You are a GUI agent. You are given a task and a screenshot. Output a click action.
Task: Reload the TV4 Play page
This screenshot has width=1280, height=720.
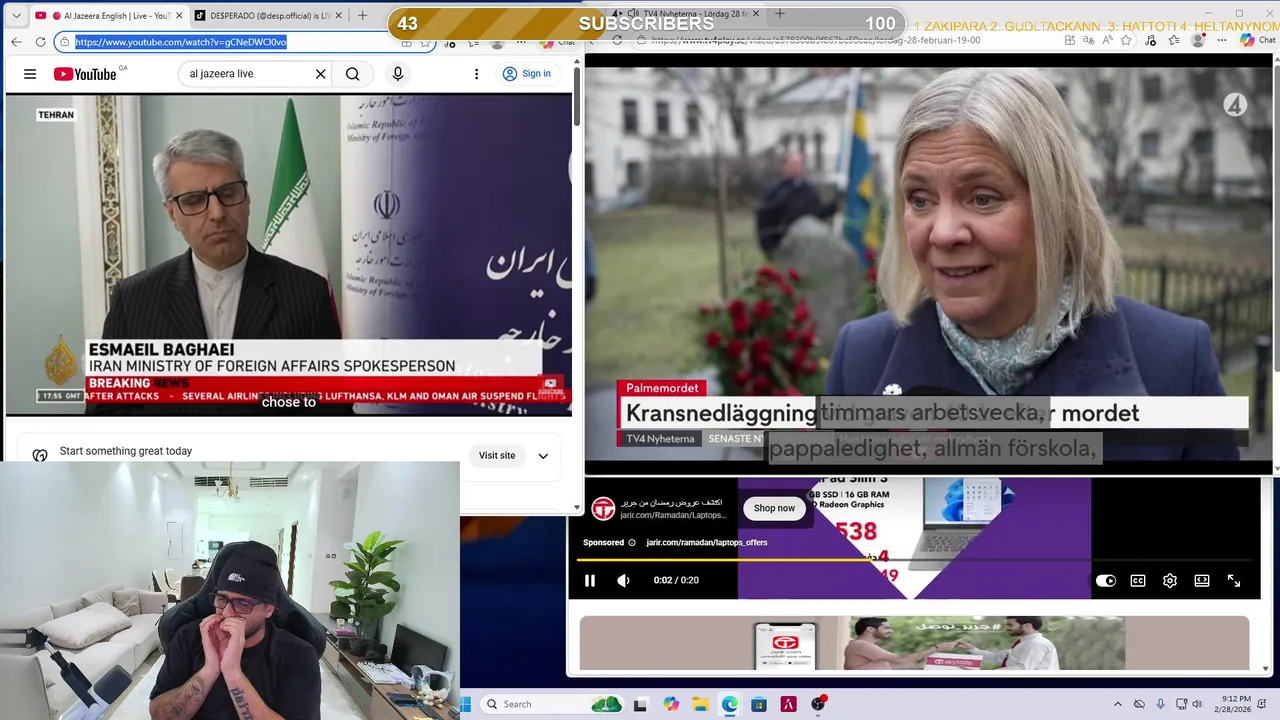617,40
